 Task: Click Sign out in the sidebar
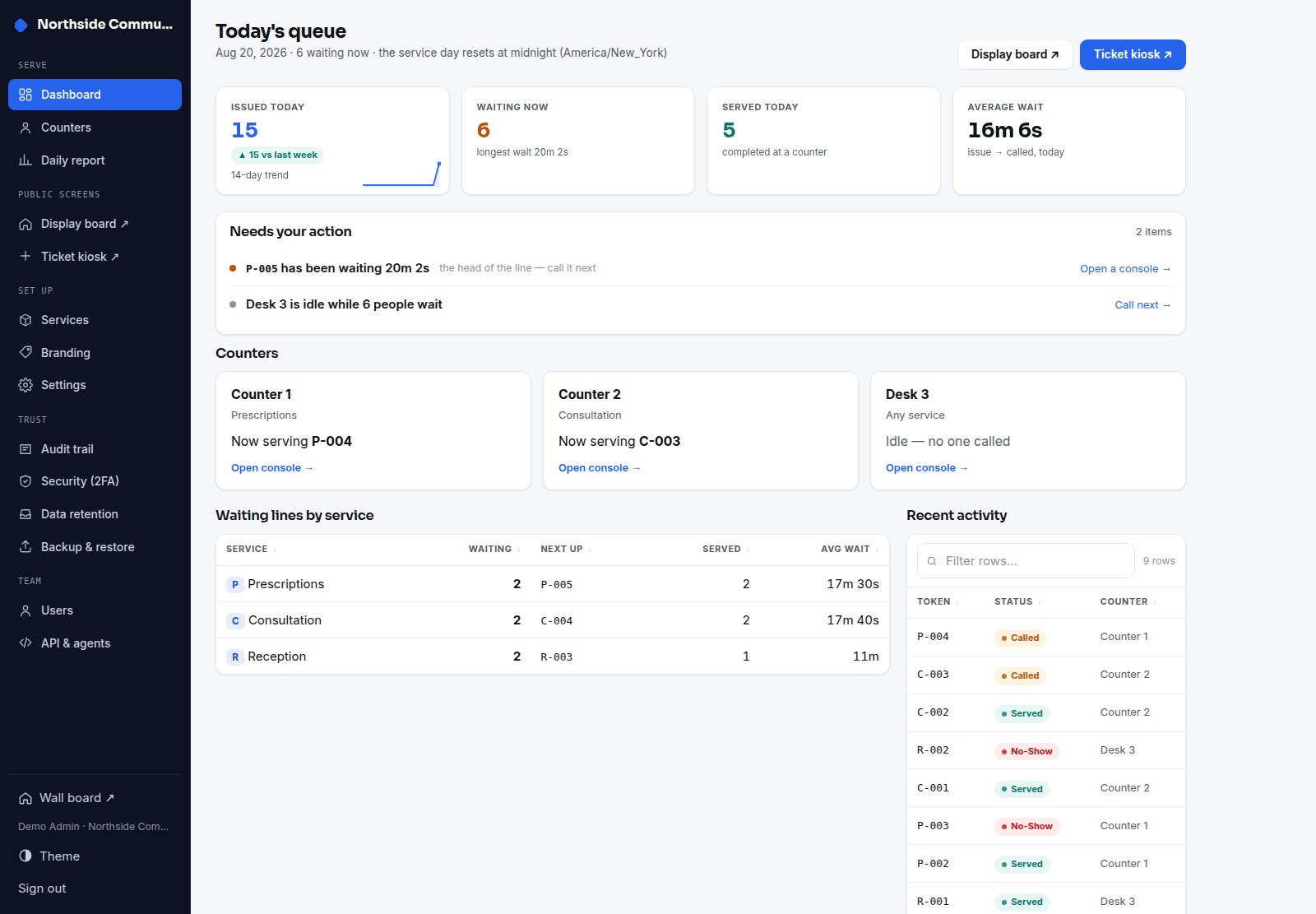[x=43, y=888]
